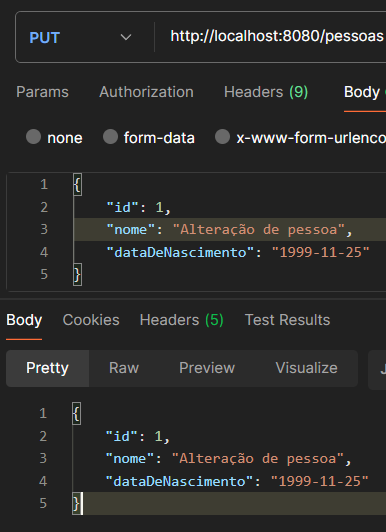
Task: Click the request "nome" line
Action: (230, 229)
